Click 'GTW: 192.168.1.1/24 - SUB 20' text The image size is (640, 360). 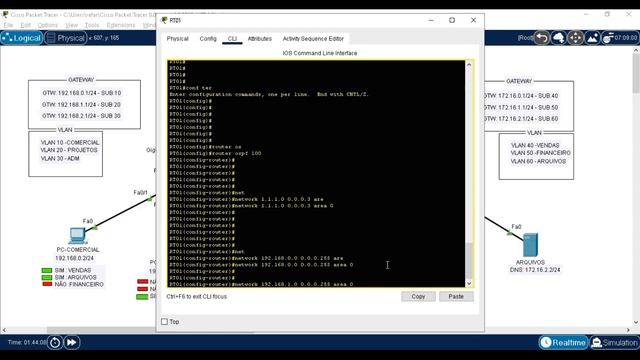81,104
